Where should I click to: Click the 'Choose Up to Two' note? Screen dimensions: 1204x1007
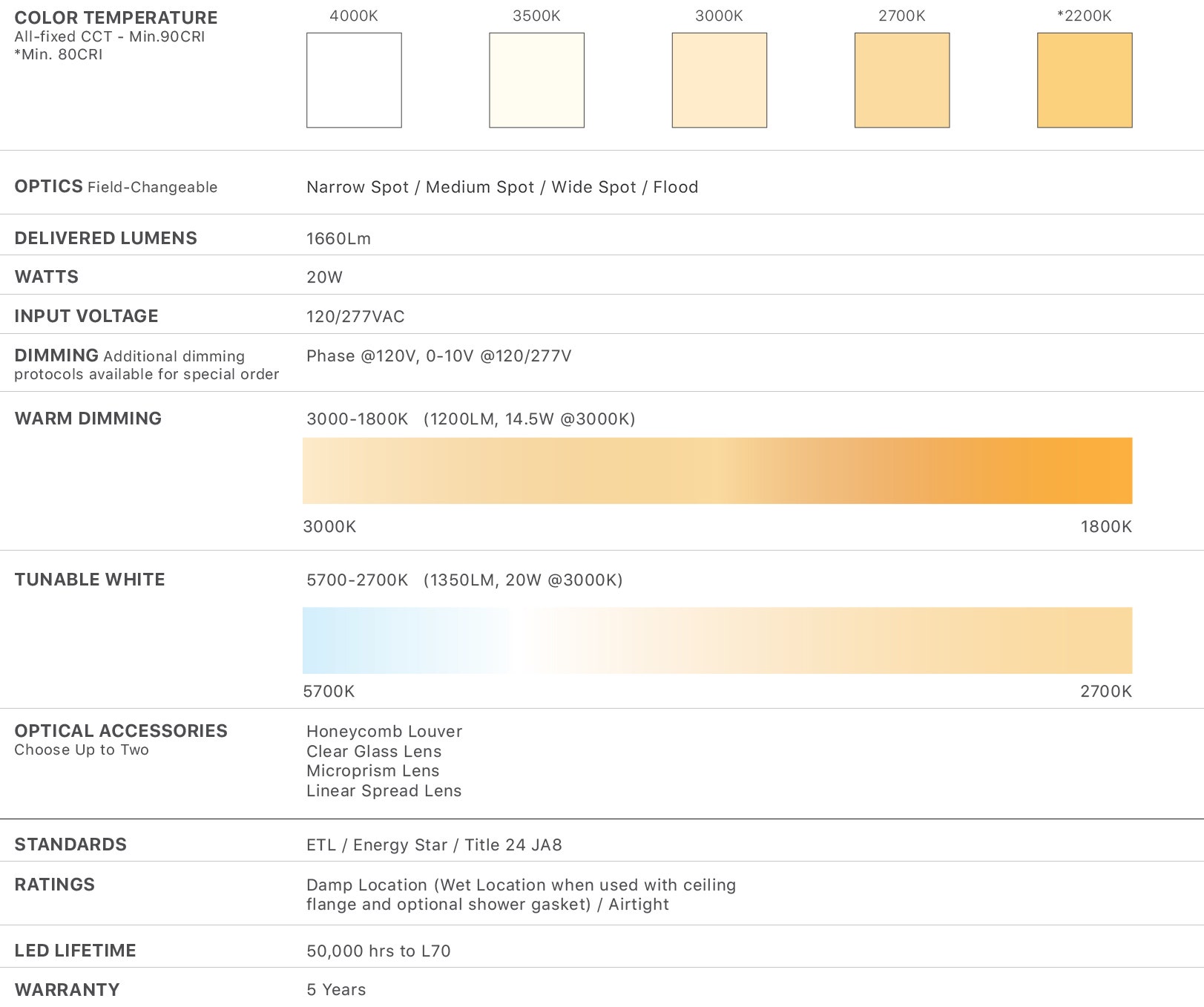pyautogui.click(x=82, y=749)
